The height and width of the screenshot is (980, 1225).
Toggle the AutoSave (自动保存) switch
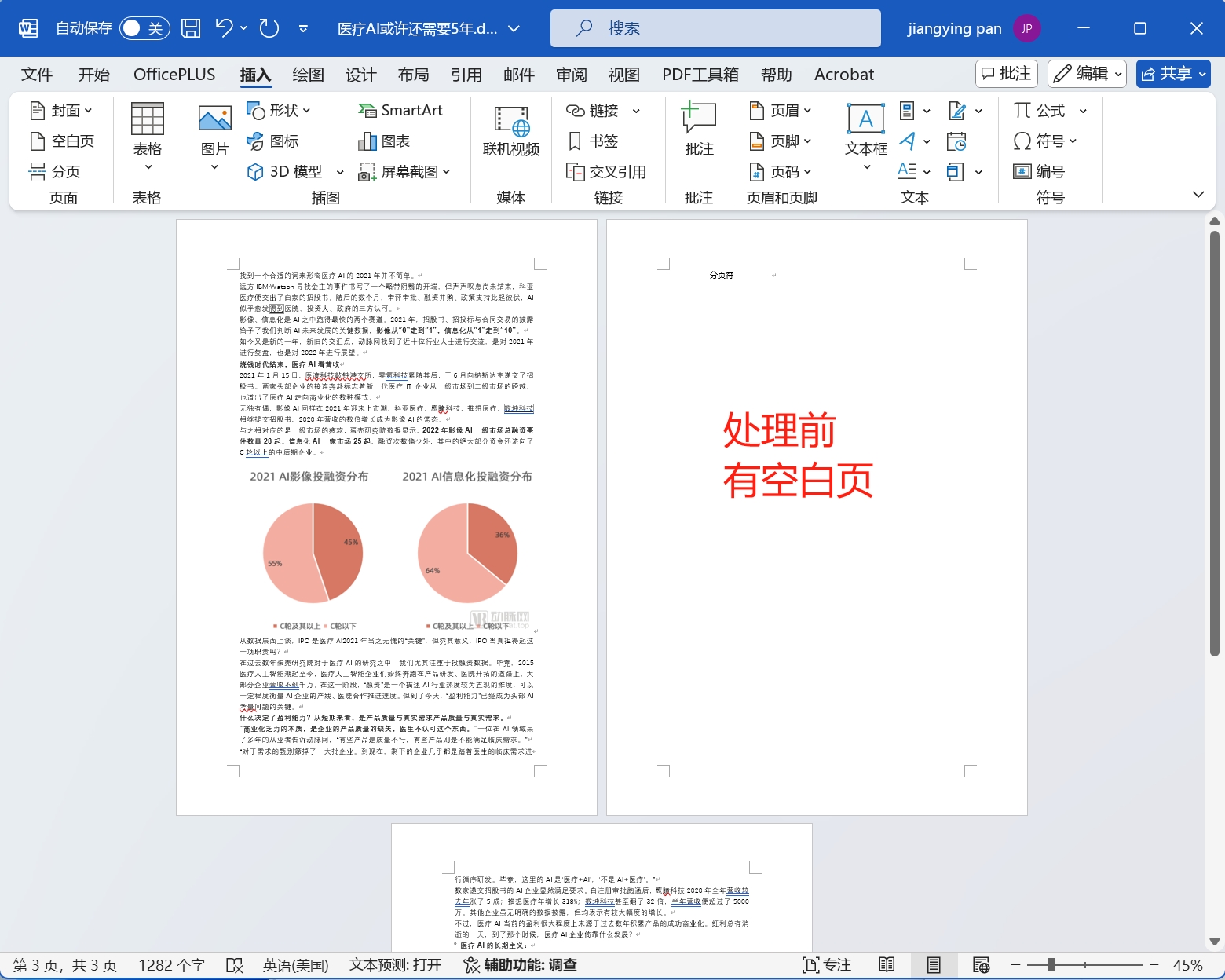[144, 28]
